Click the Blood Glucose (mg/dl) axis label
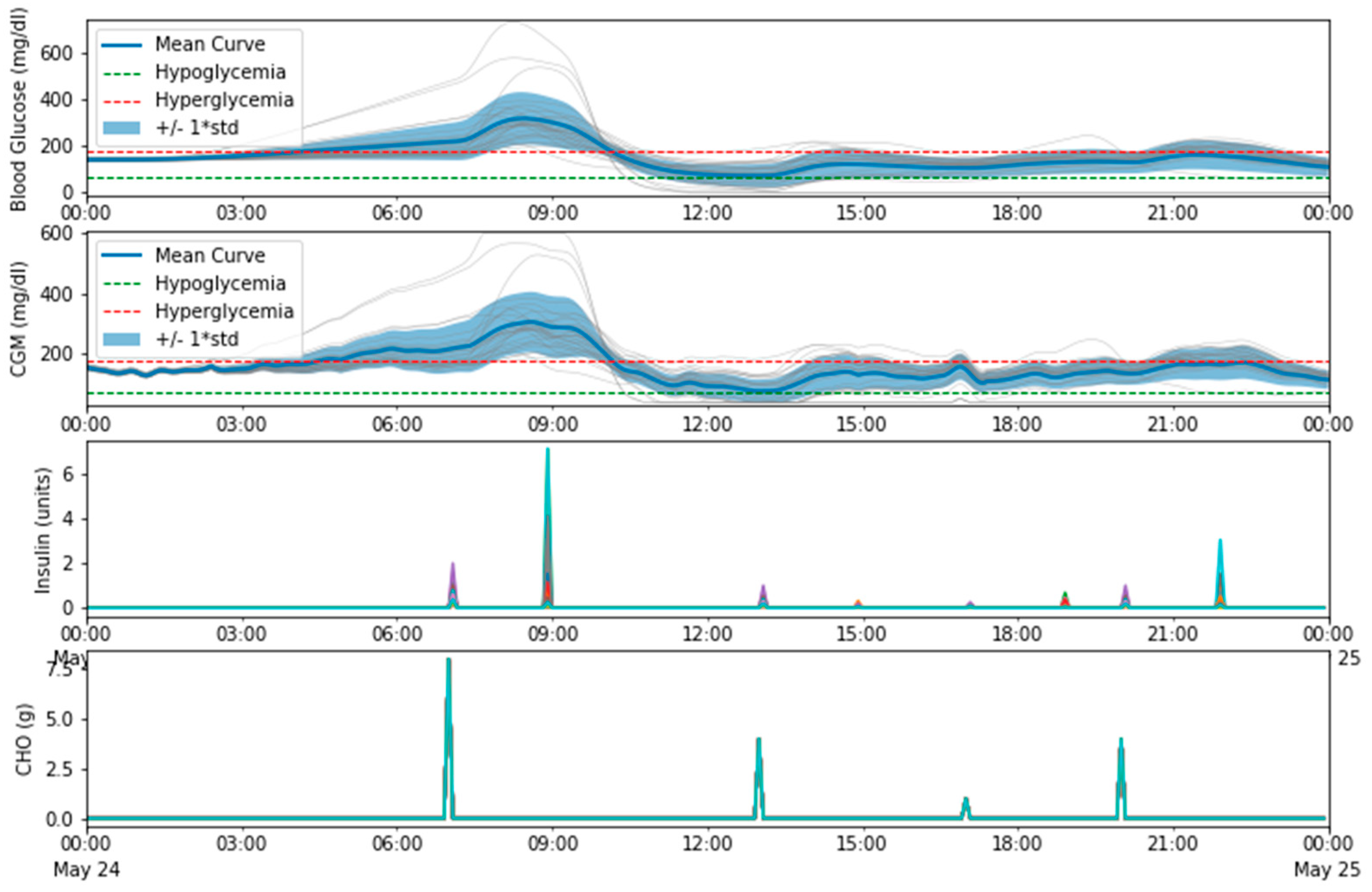 click(x=18, y=110)
